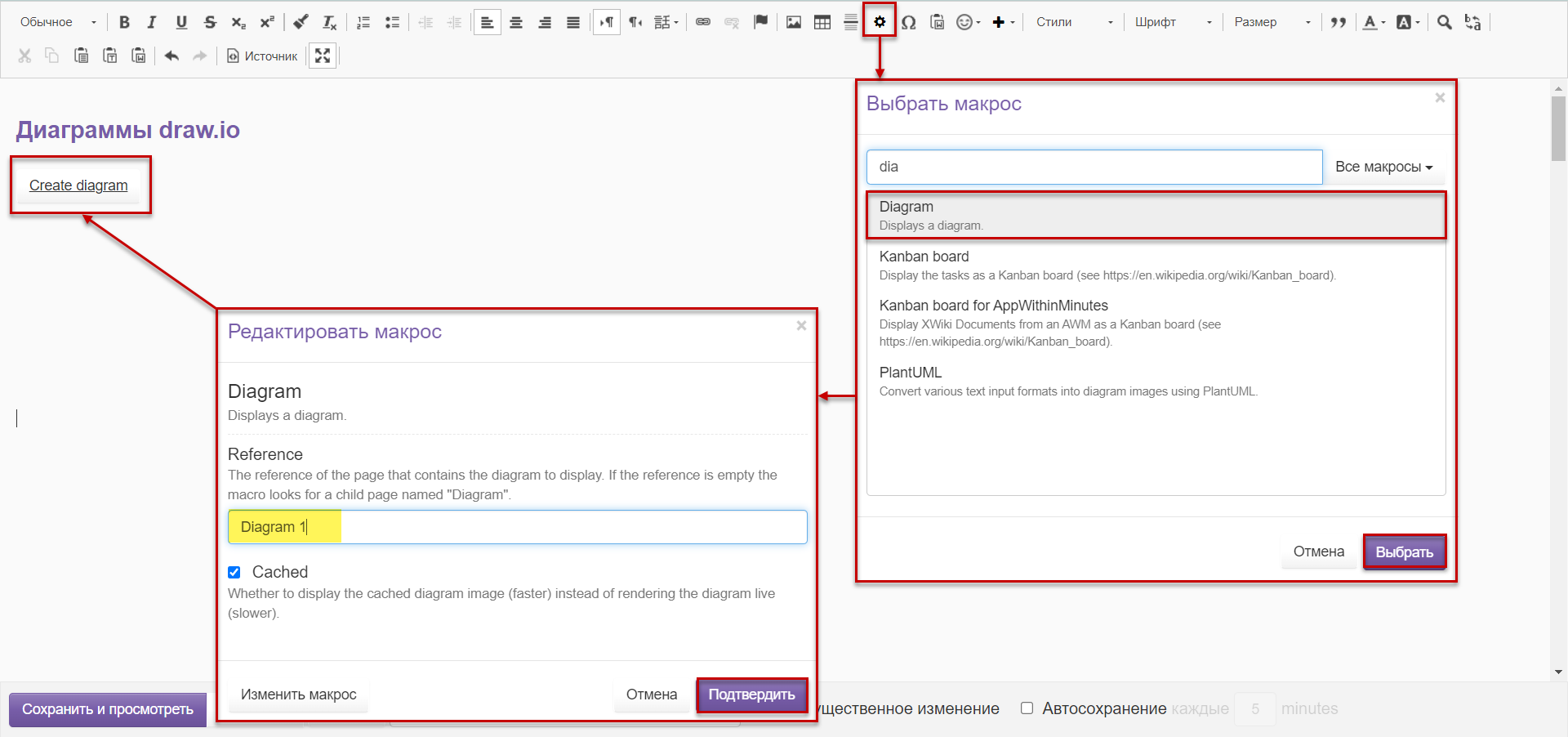The height and width of the screenshot is (737, 1568).
Task: Open the Все макросы category dropdown
Action: pyautogui.click(x=1383, y=167)
